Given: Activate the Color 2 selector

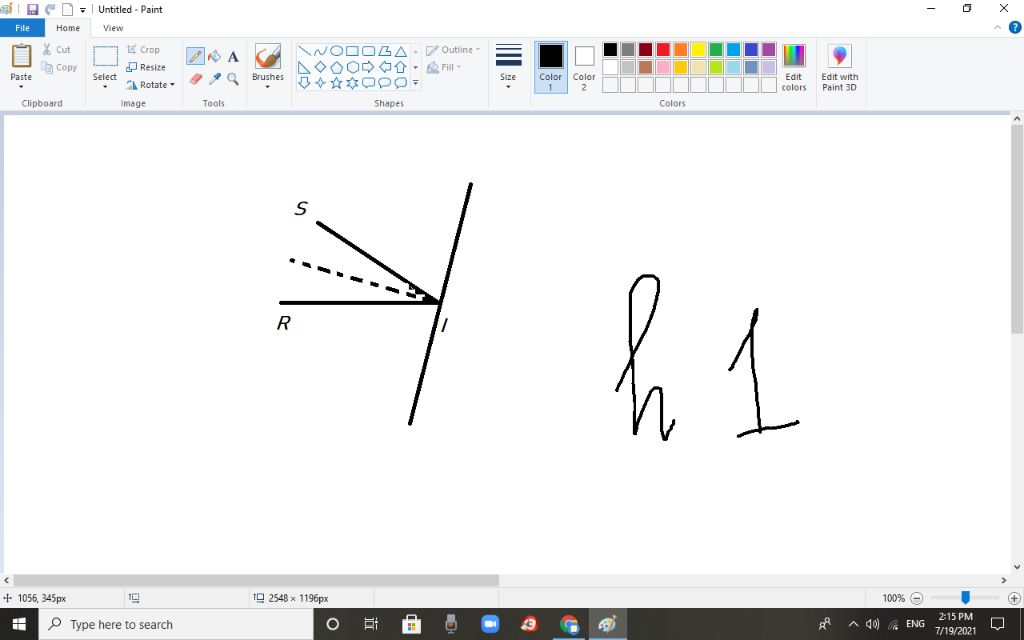Looking at the screenshot, I should click(x=584, y=67).
